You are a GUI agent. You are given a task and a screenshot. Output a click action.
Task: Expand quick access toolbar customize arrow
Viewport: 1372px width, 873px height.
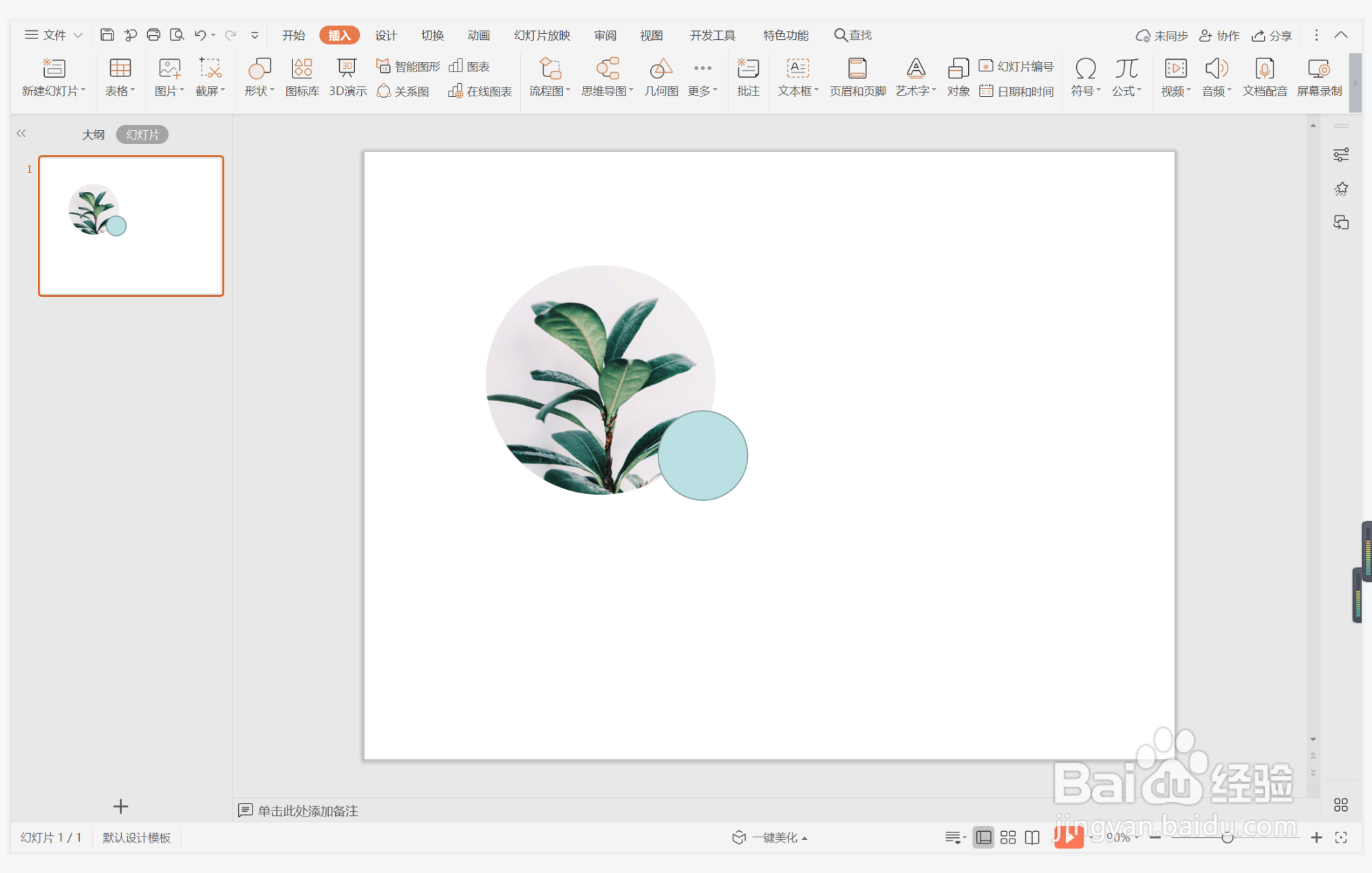click(255, 35)
